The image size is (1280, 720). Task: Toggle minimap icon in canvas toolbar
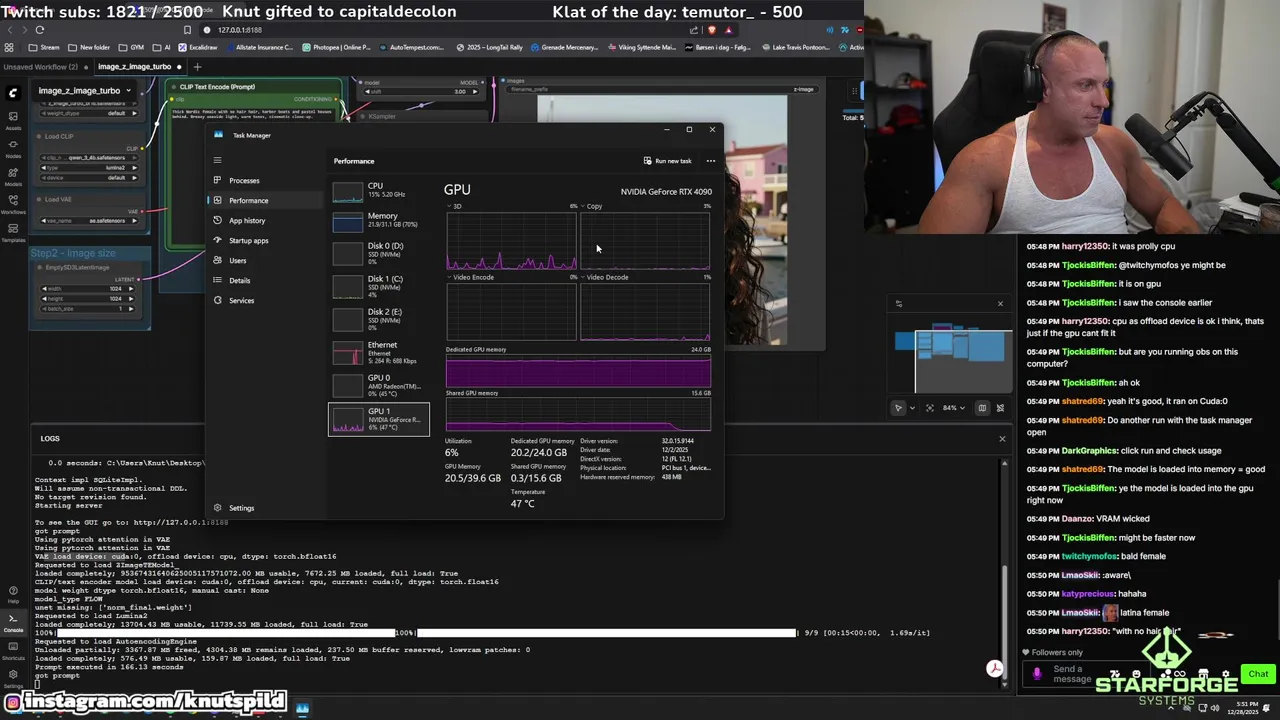[982, 408]
